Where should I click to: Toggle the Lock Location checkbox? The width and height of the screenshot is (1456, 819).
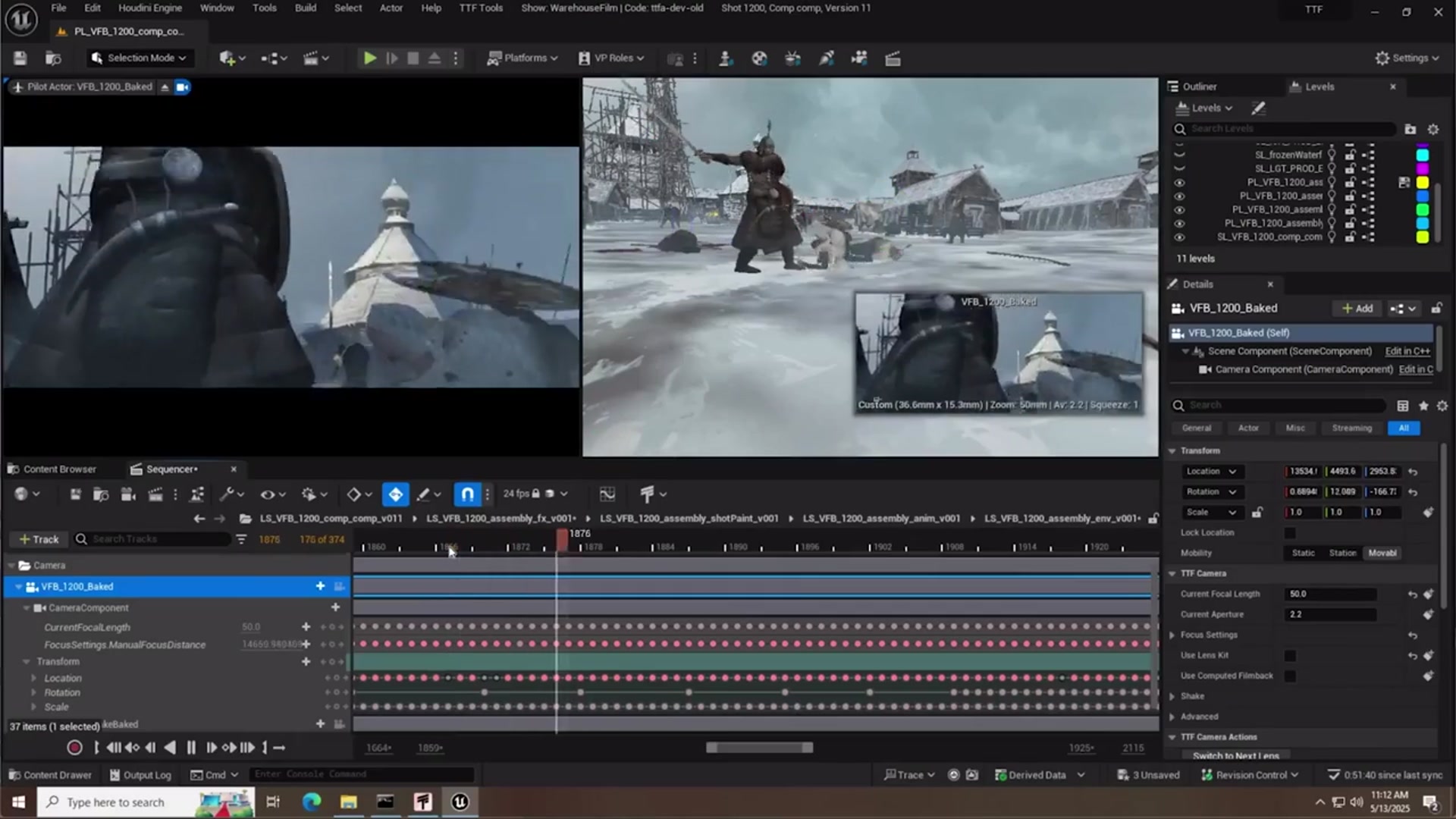point(1290,533)
